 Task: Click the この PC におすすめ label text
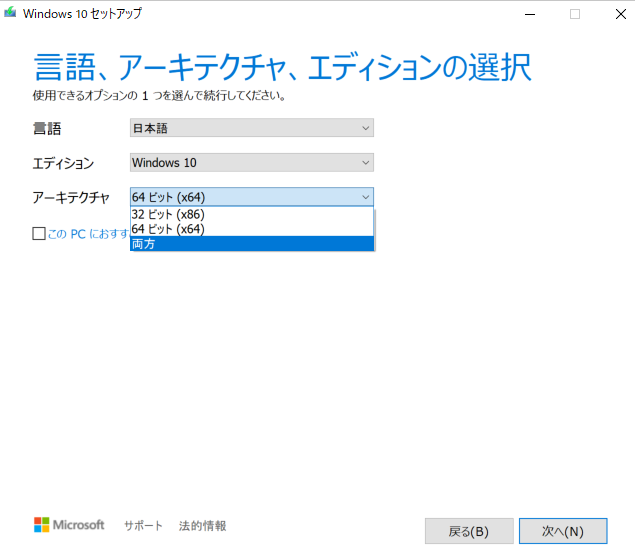tap(89, 234)
